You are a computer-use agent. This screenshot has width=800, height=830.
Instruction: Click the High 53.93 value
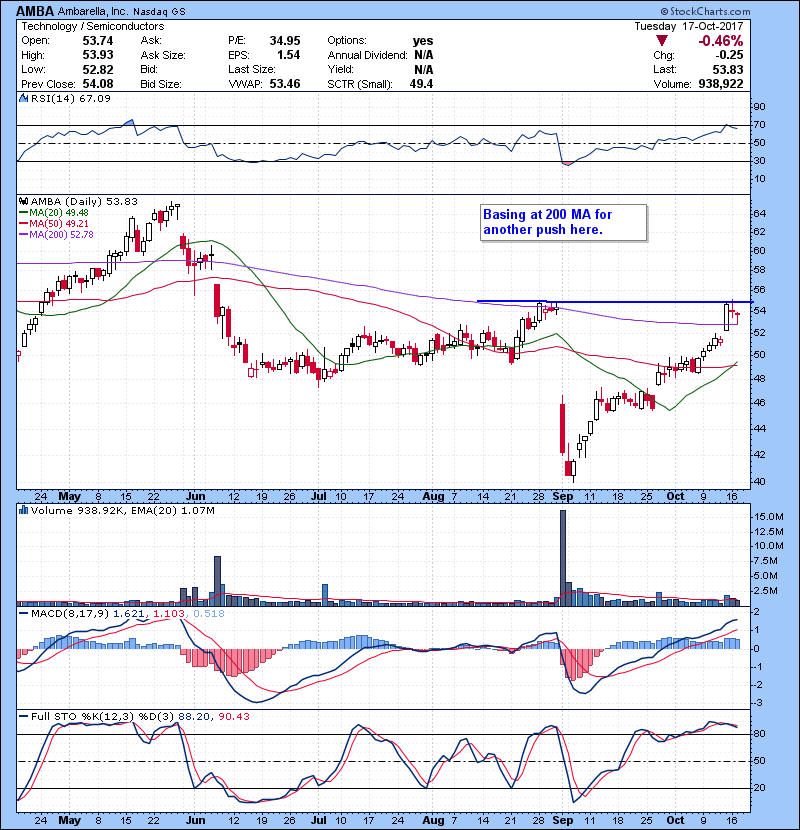coord(98,55)
